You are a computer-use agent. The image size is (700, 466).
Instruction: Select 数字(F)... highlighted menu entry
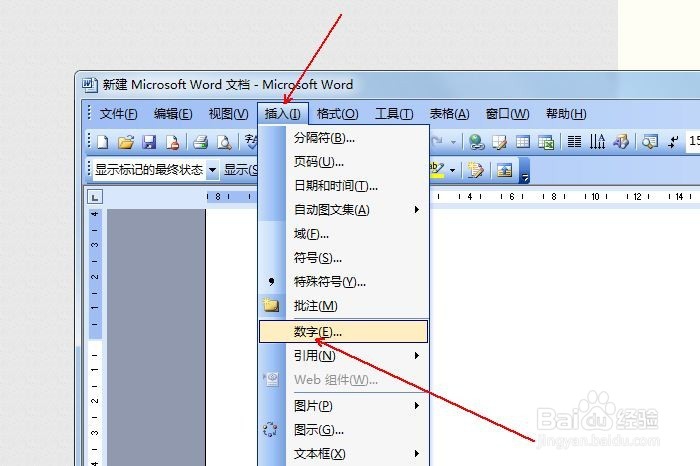343,332
